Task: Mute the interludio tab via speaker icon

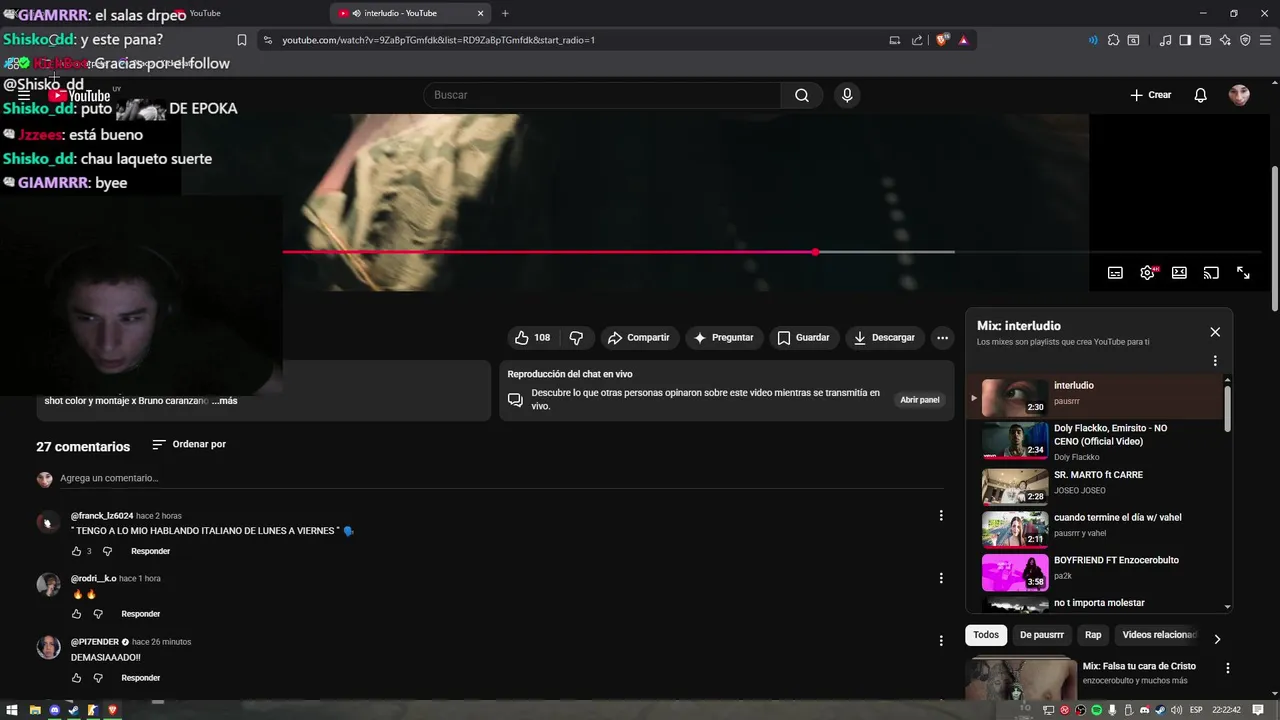Action: pos(357,13)
